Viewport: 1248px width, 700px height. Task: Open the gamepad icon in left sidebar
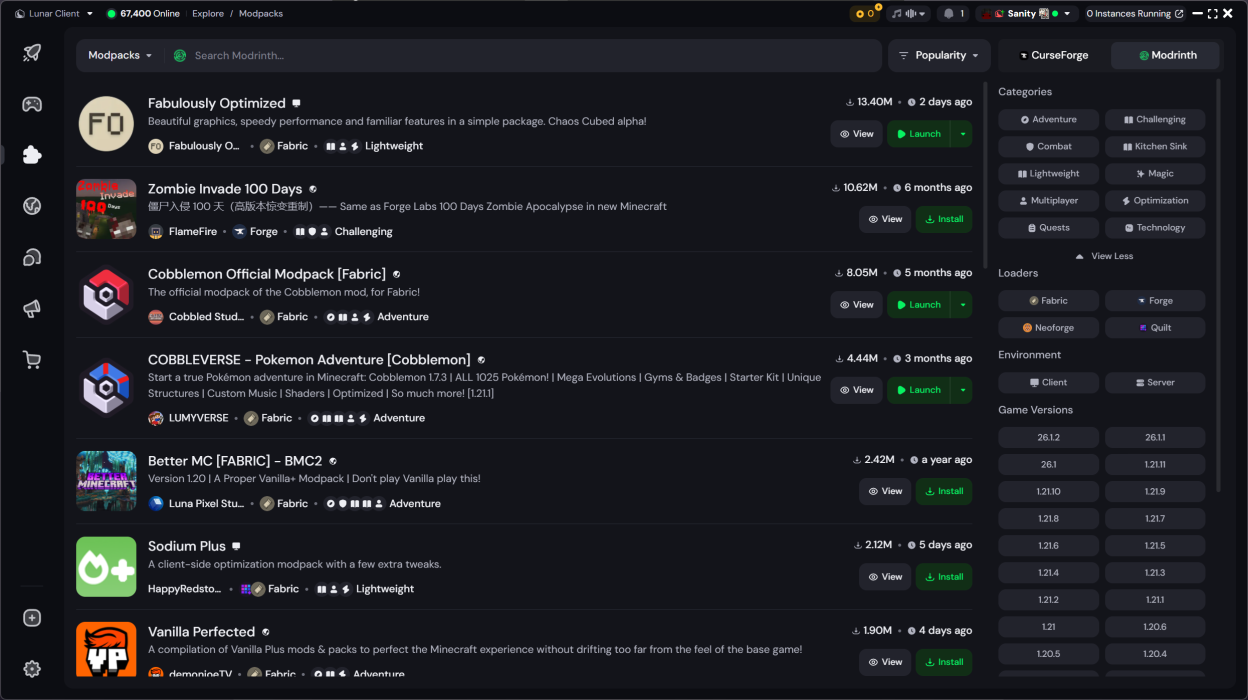[32, 104]
